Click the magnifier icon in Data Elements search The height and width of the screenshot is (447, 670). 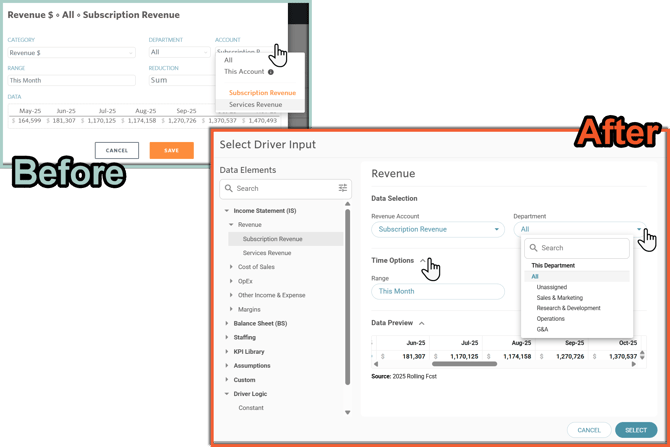pyautogui.click(x=229, y=188)
